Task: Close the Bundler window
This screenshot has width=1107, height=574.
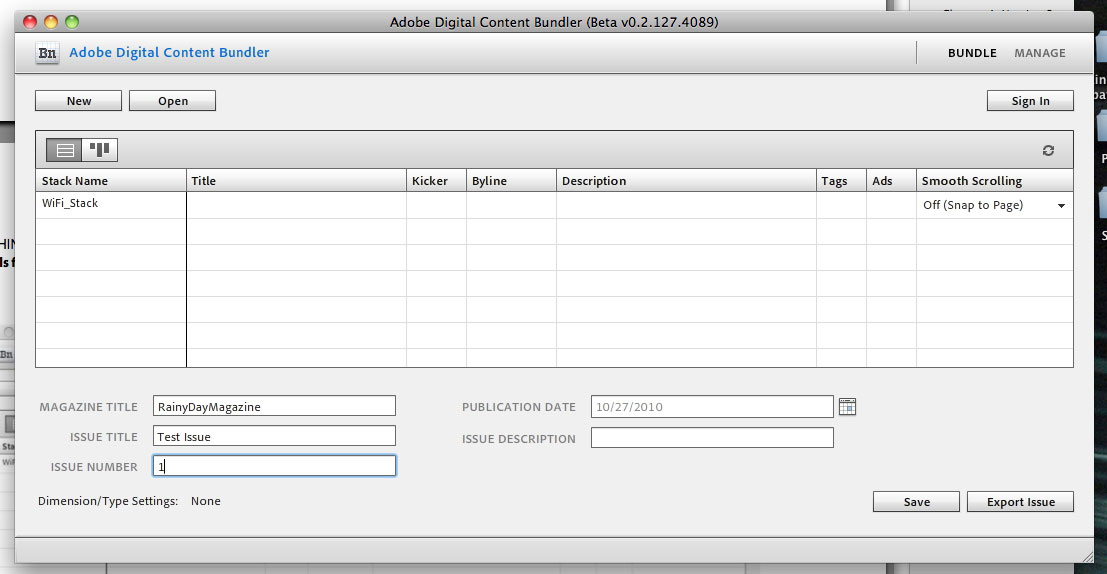Action: click(x=30, y=22)
